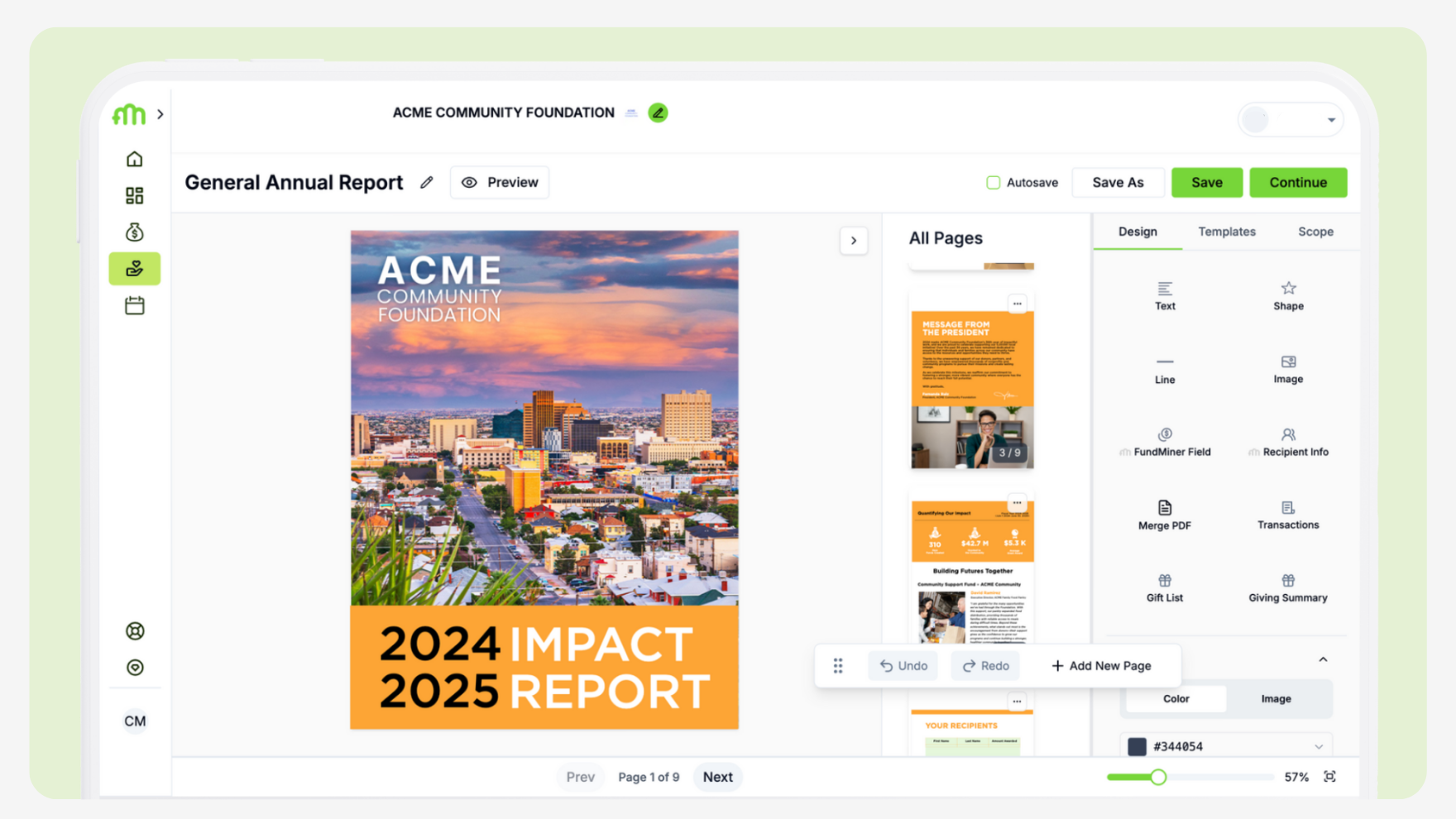
Task: Switch background mode to Image
Action: coord(1276,699)
